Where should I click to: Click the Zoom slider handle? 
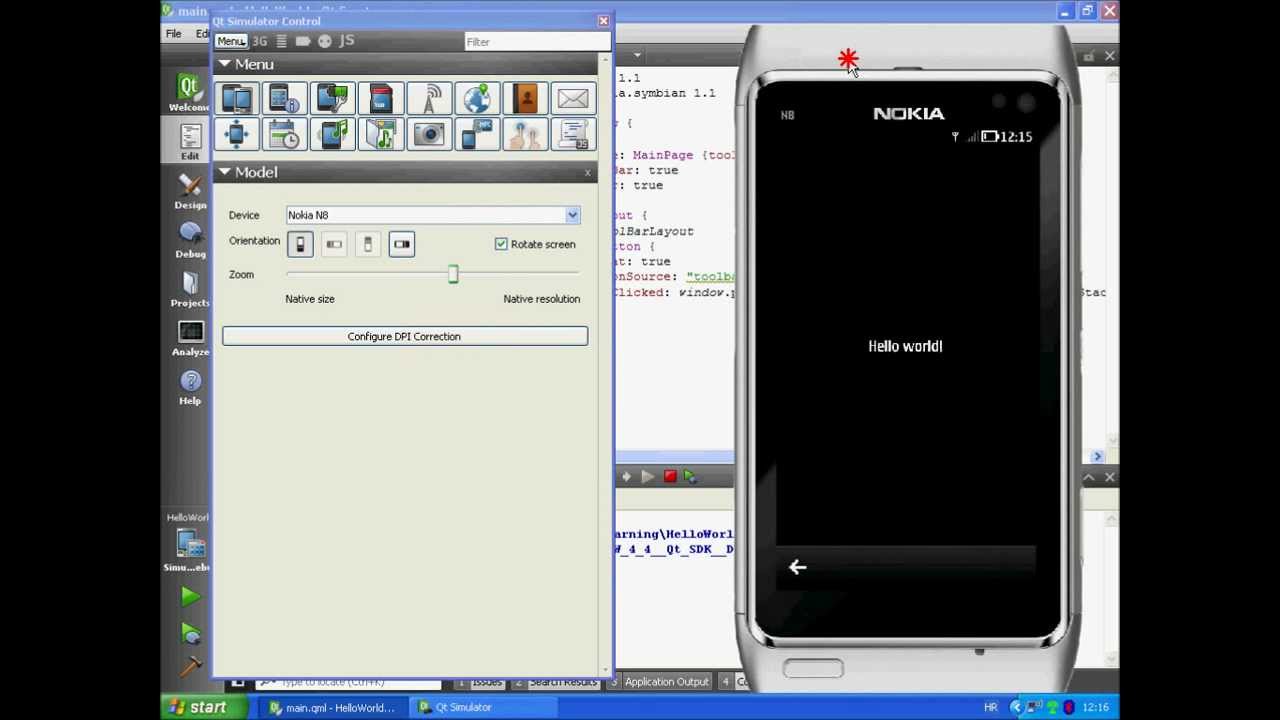pyautogui.click(x=453, y=274)
